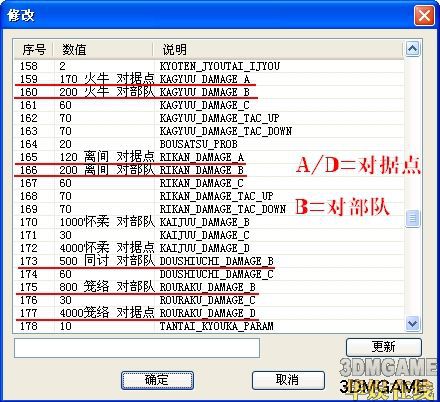Click the 说明 column header

(x=278, y=50)
